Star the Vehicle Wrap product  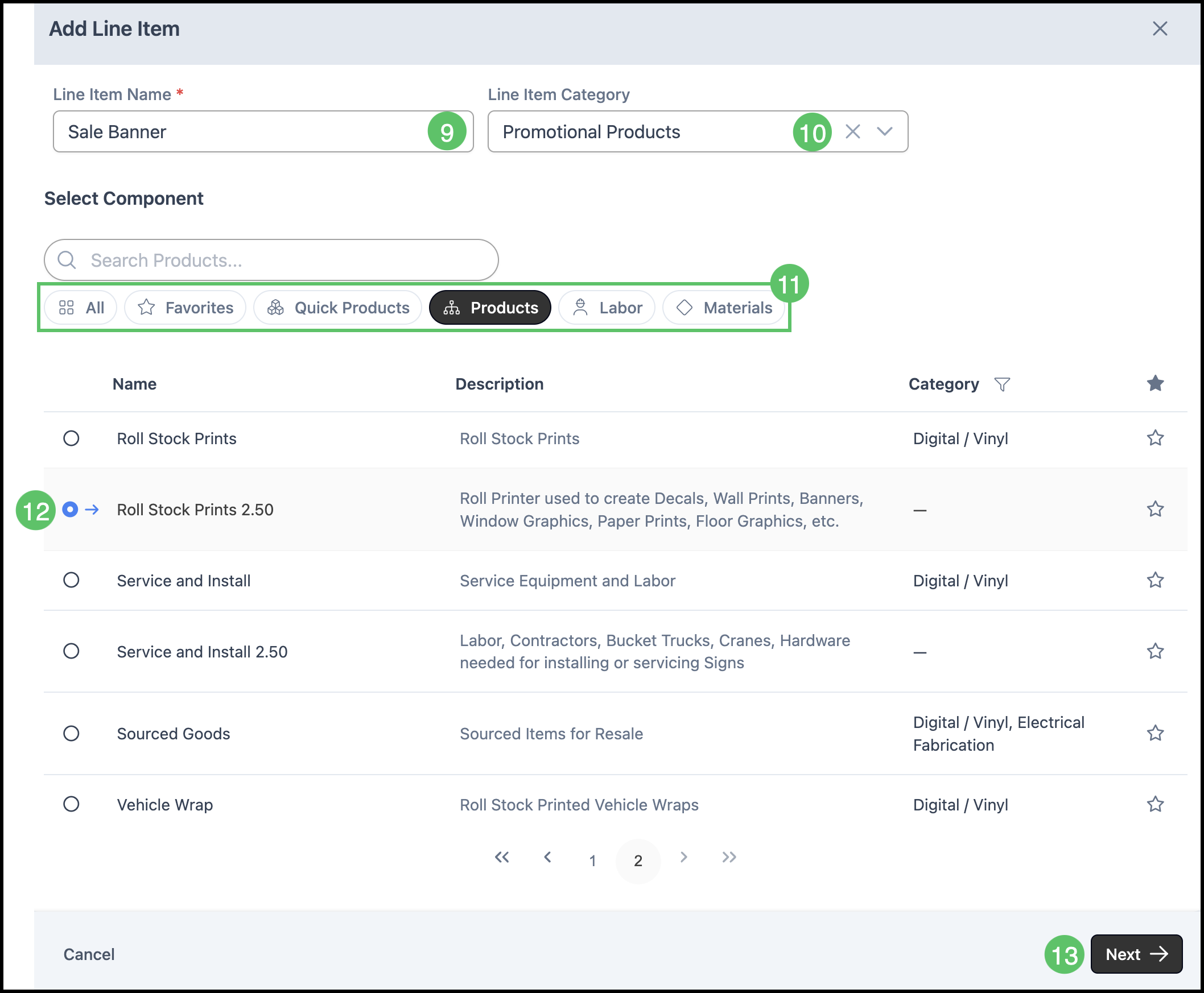pos(1155,804)
